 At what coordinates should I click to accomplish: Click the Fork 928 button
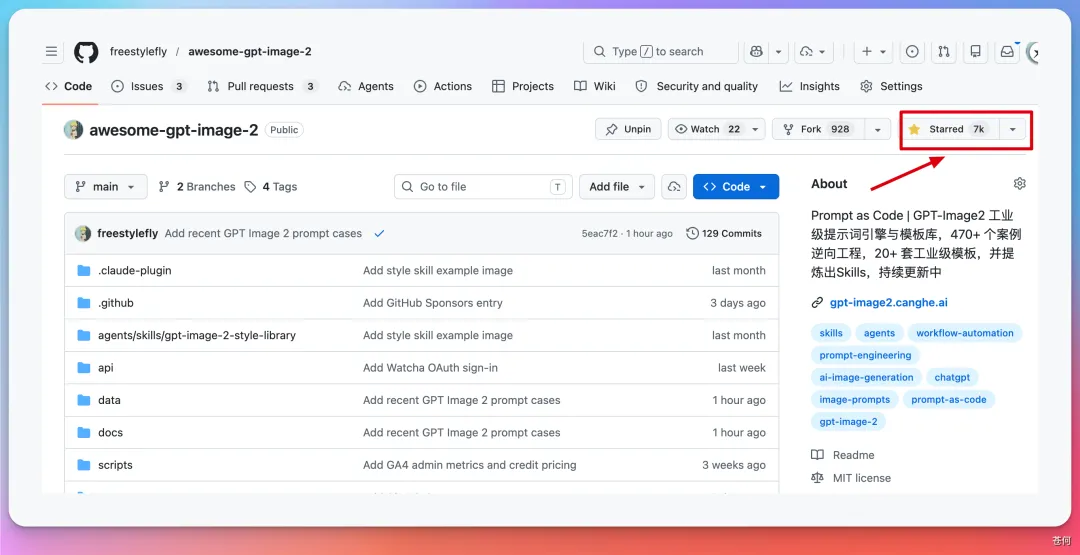pyautogui.click(x=818, y=129)
